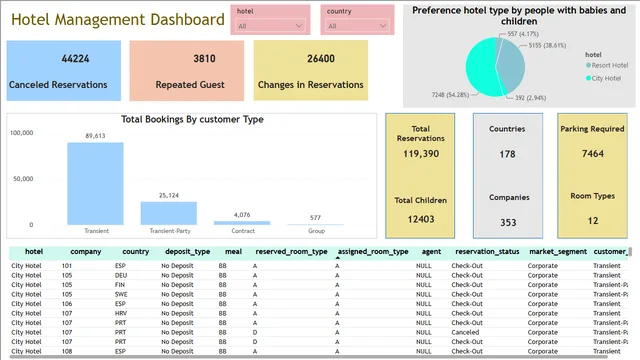Click the table's horizontal scrollbar
Viewport: 640px width, 360px height.
tap(308, 357)
